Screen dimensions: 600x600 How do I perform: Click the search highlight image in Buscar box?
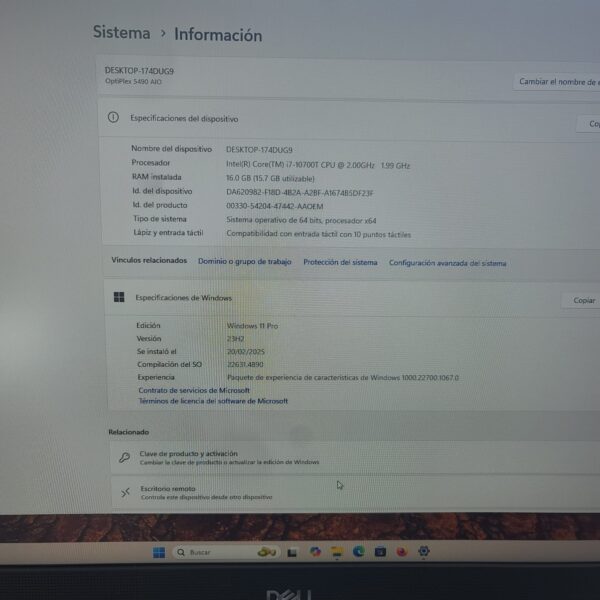click(x=267, y=552)
